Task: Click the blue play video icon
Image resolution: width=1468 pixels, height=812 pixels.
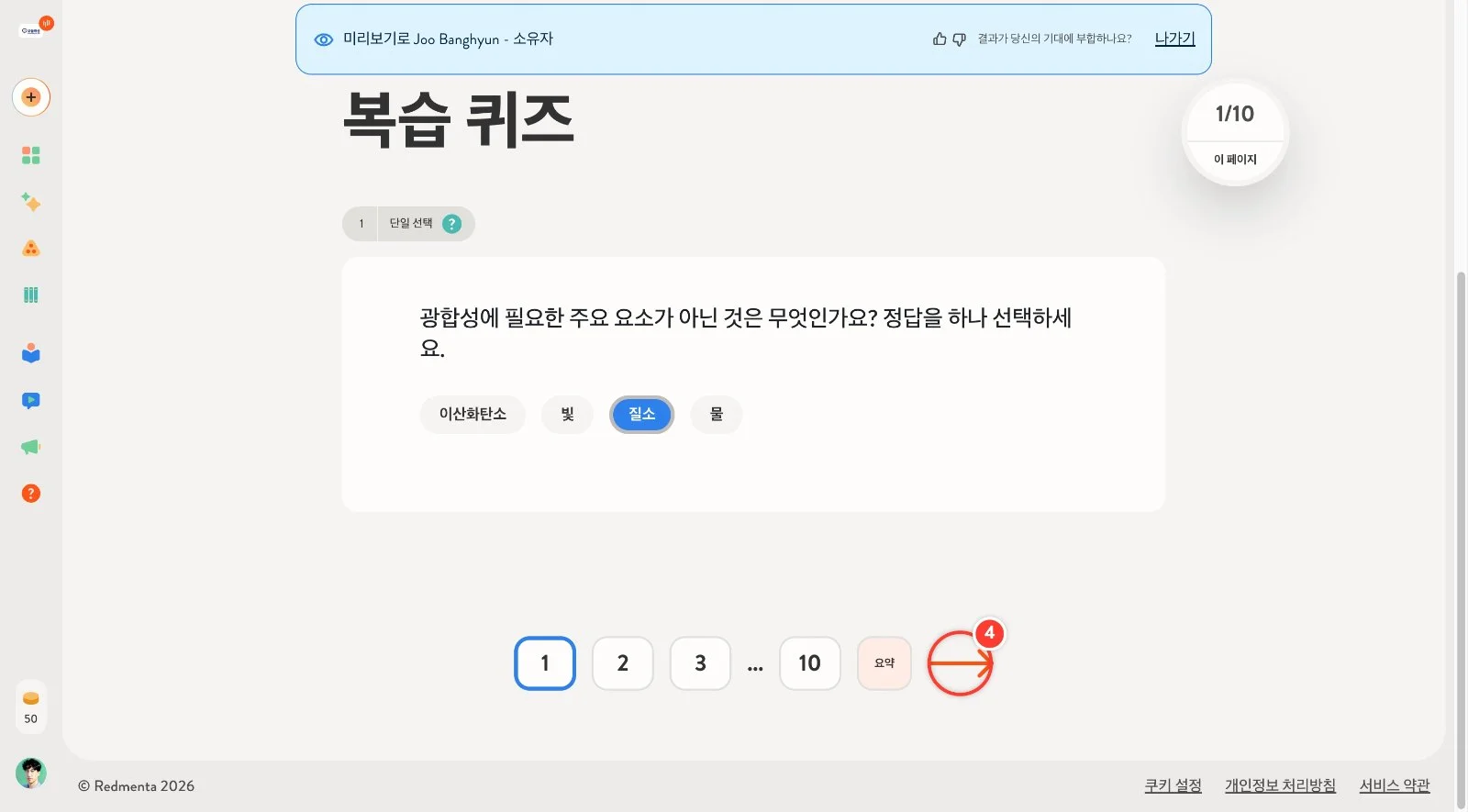Action: pos(31,400)
